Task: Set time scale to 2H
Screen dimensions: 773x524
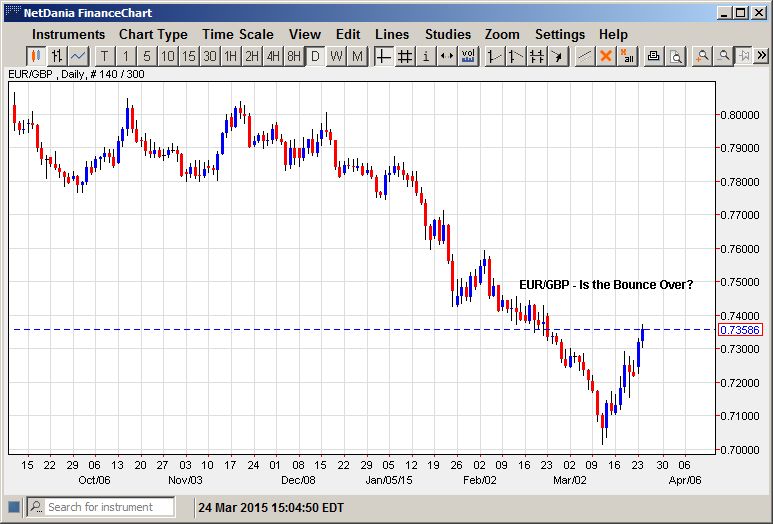Action: pyautogui.click(x=252, y=56)
